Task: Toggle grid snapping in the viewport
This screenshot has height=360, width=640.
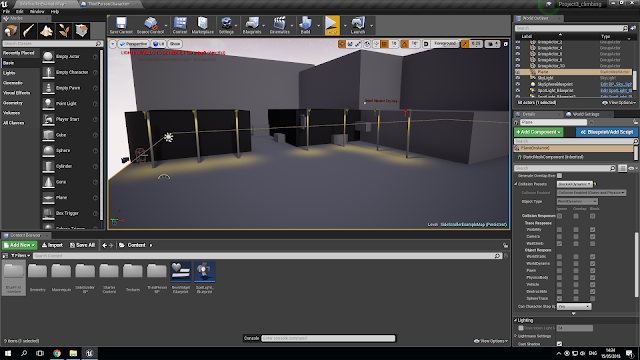Action: 384,44
